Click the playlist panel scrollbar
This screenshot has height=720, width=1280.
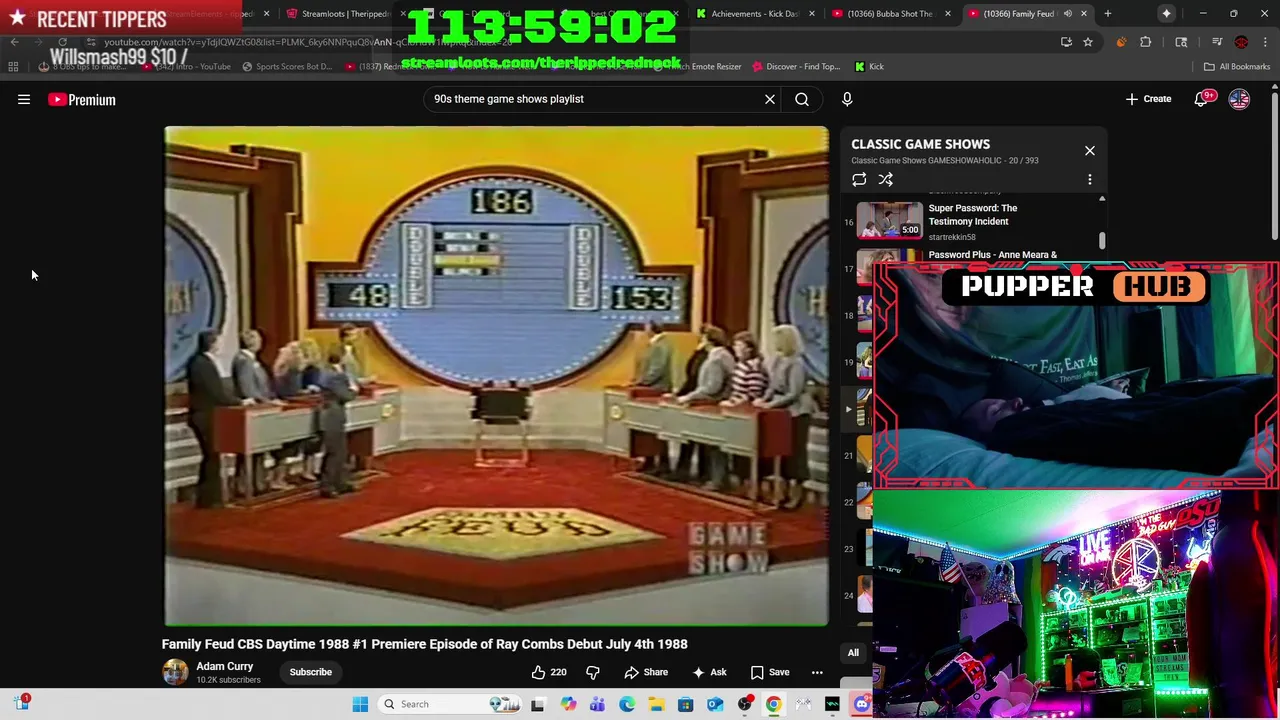click(x=1102, y=240)
